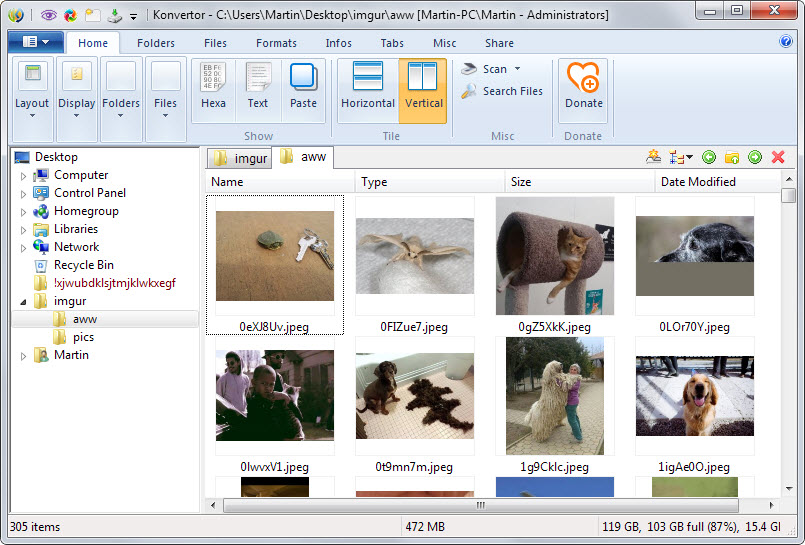
Task: Select thumbnail 0LOr70Y.jpeg of black dog
Action: coord(695,264)
